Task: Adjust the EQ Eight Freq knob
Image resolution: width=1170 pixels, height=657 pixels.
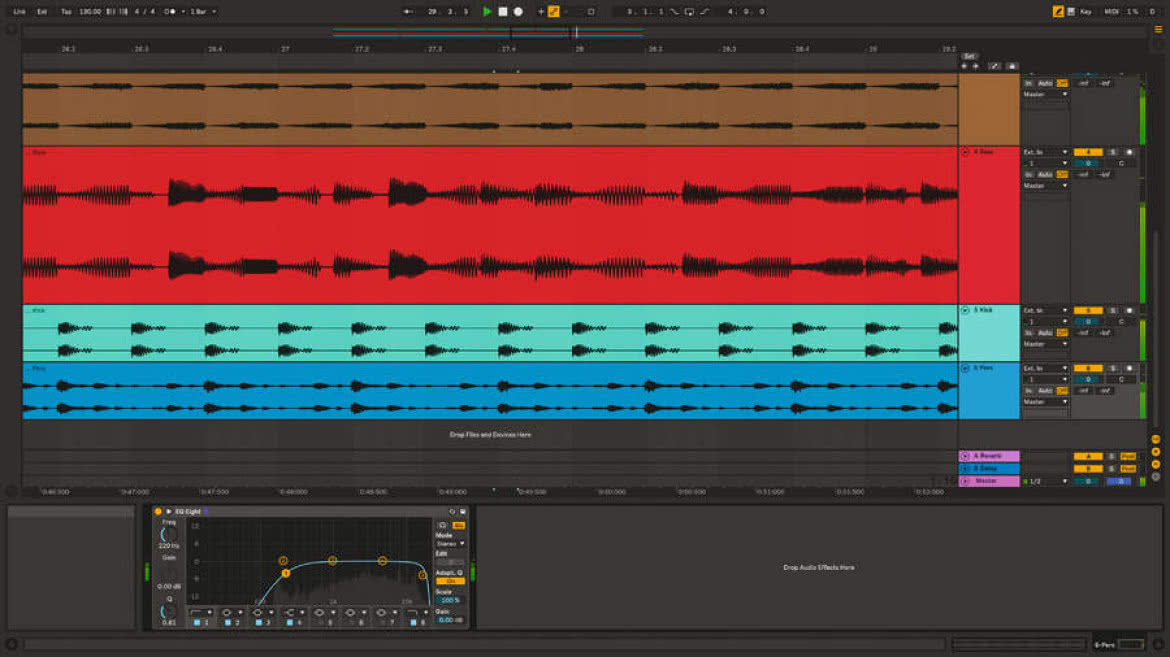Action: tap(169, 535)
